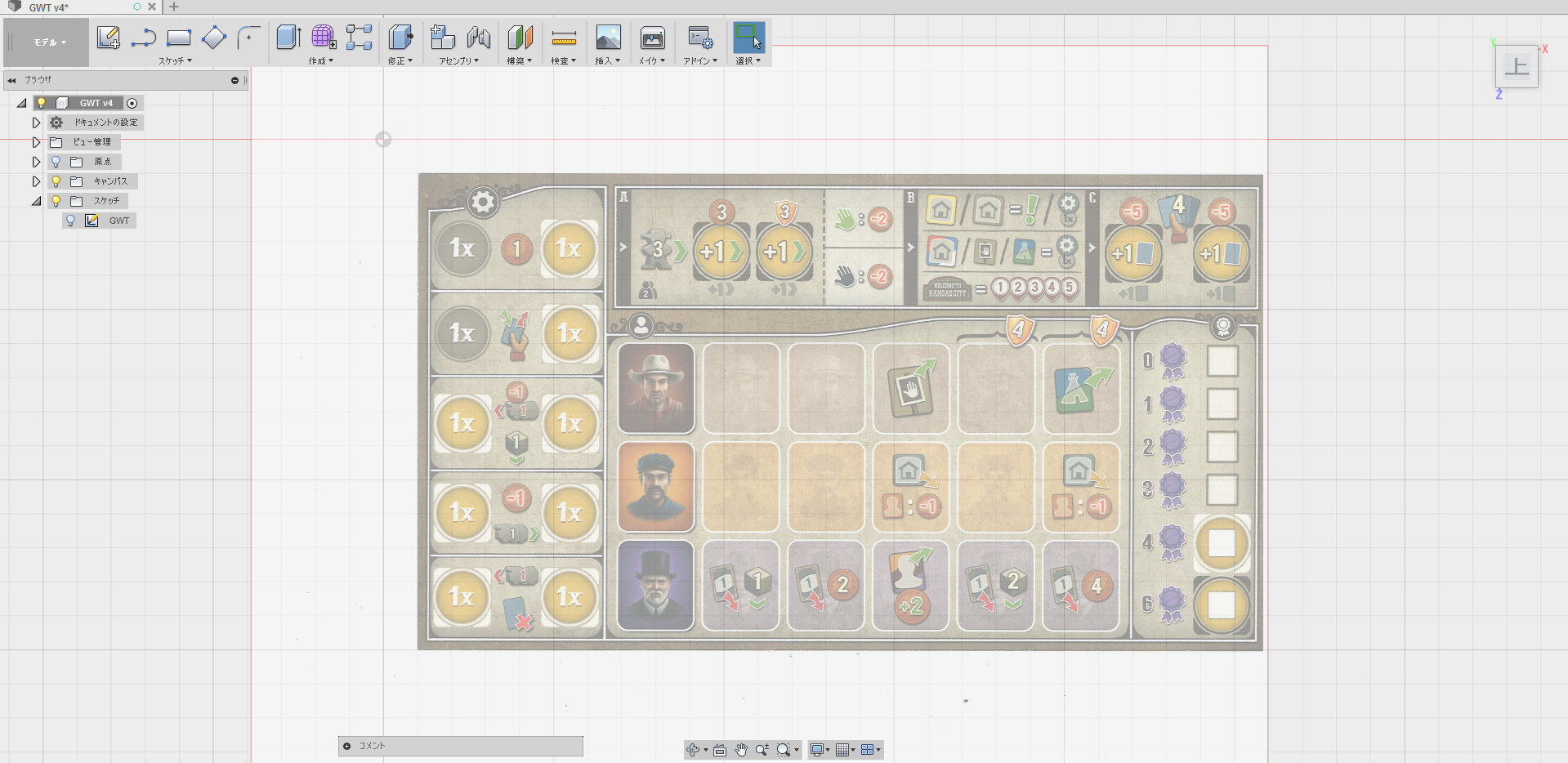This screenshot has width=1568, height=763.
Task: Click the Zoom Window fit icon
Action: tap(784, 750)
